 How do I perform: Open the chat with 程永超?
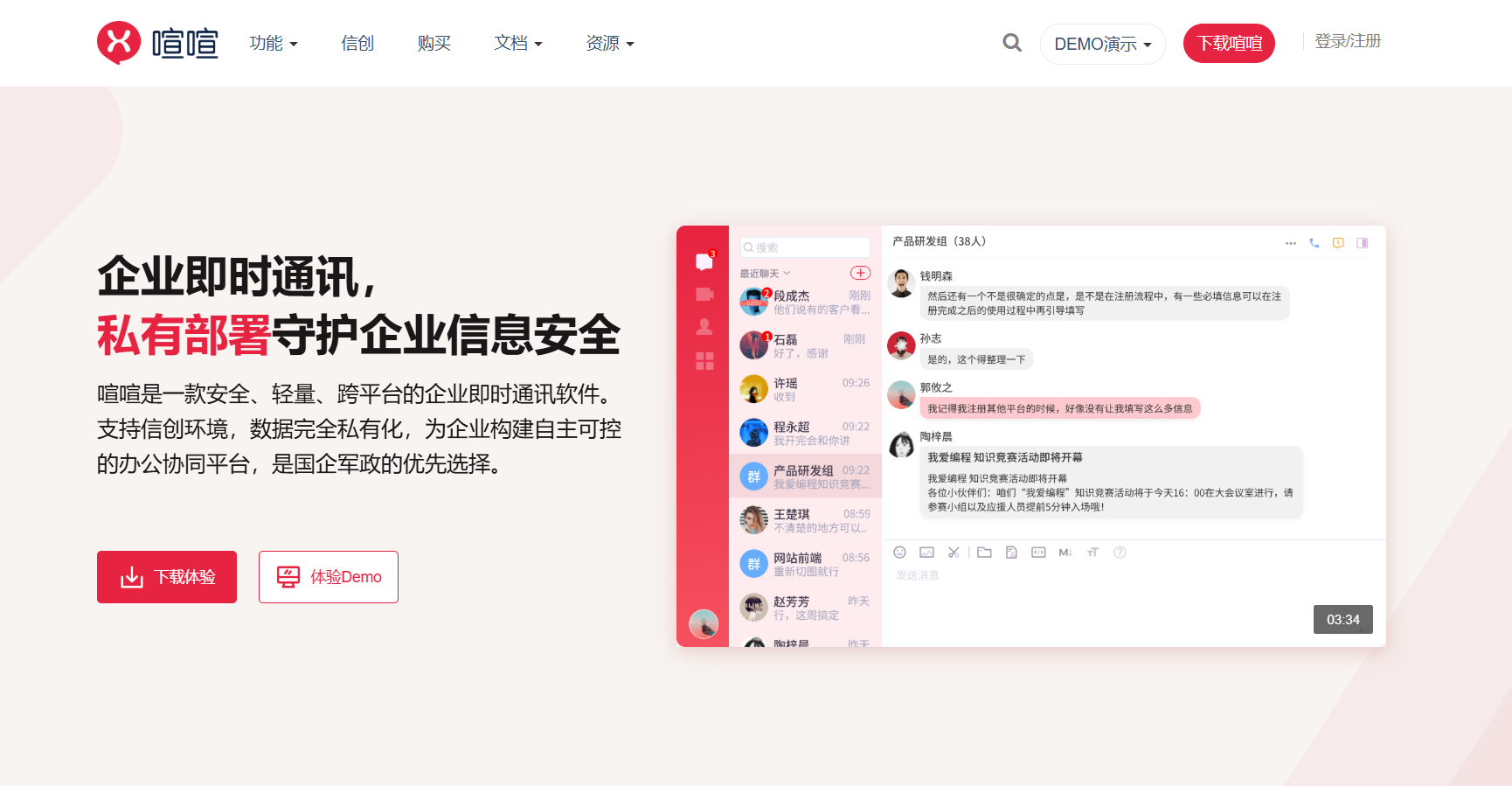(x=805, y=433)
